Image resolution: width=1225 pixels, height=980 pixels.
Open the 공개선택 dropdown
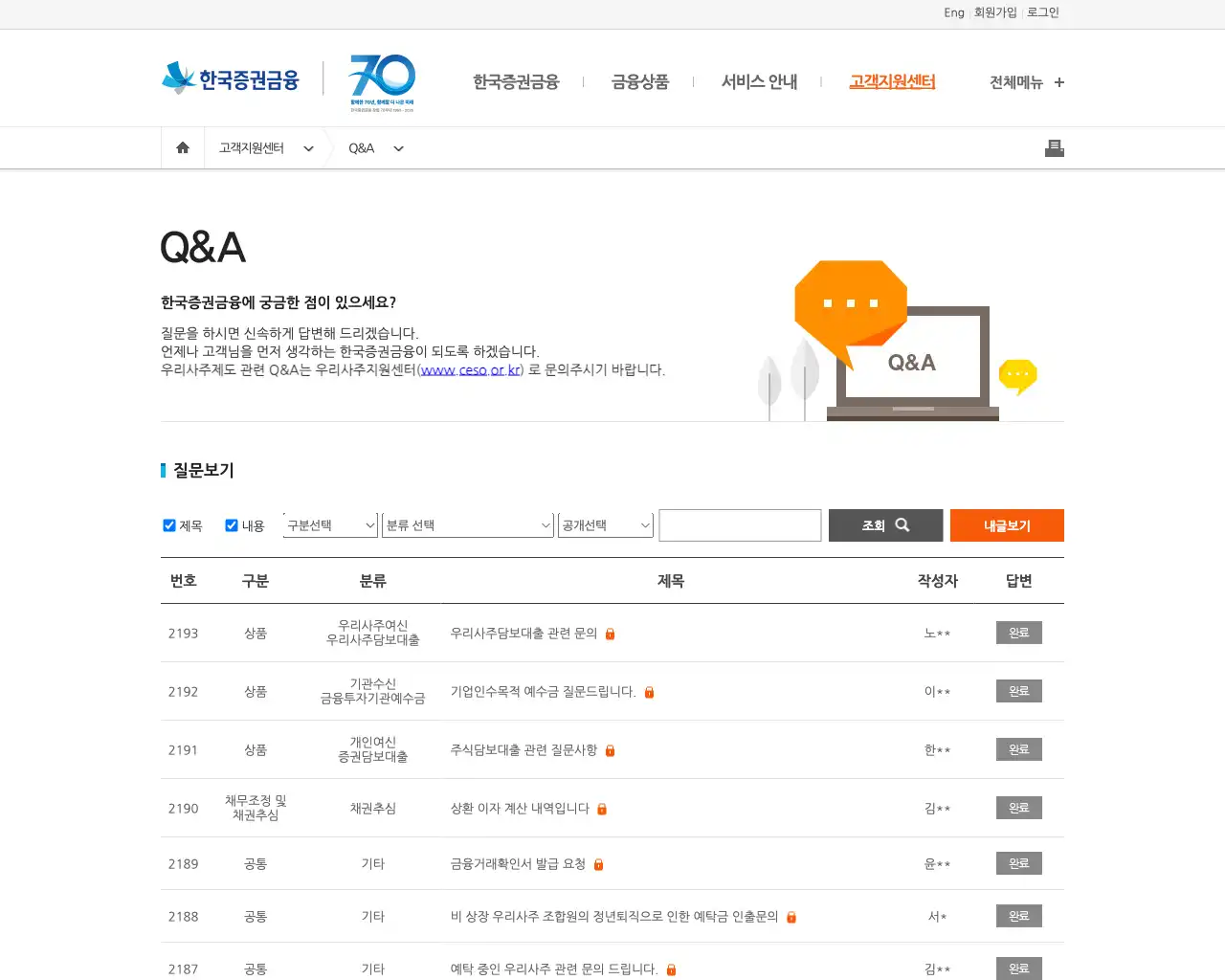point(606,525)
